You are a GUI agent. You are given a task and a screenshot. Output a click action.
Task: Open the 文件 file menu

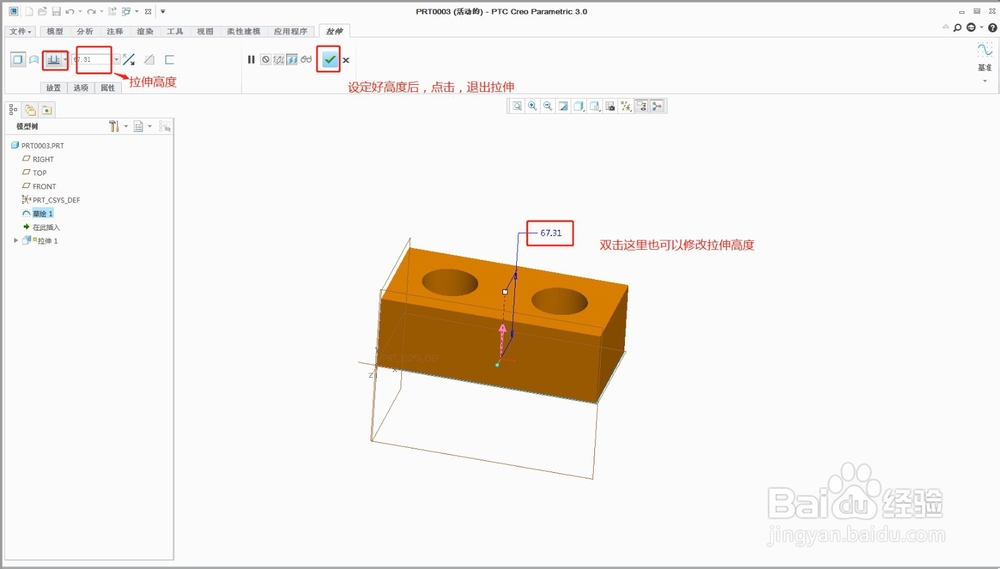pyautogui.click(x=20, y=31)
